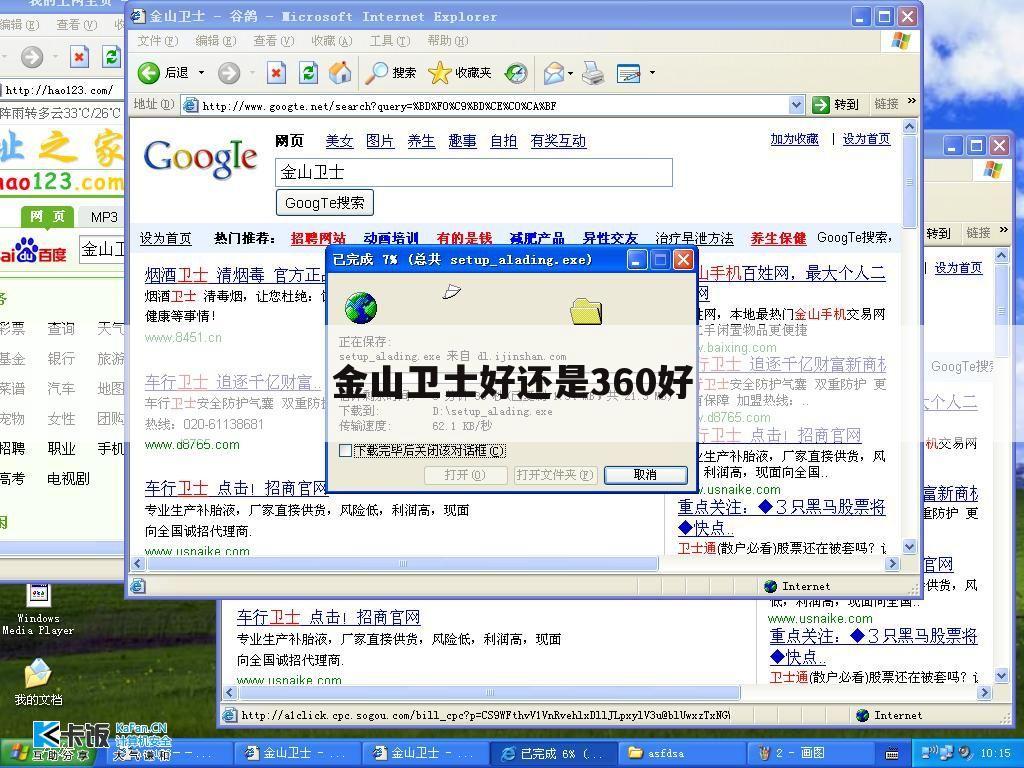Click the Mail envelope icon in the toolbar
The image size is (1024, 768).
(x=554, y=72)
